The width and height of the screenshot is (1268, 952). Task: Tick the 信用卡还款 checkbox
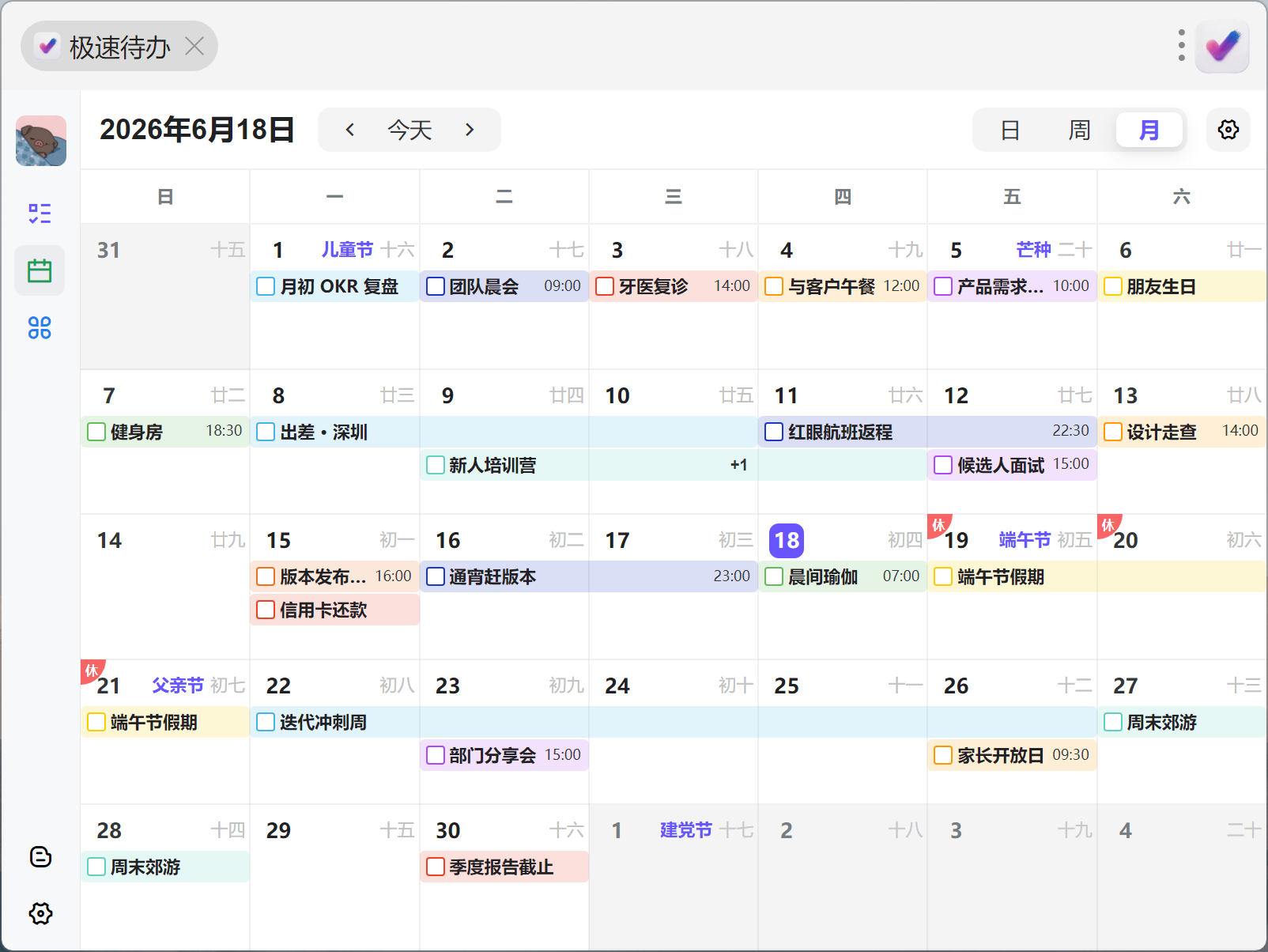point(266,610)
